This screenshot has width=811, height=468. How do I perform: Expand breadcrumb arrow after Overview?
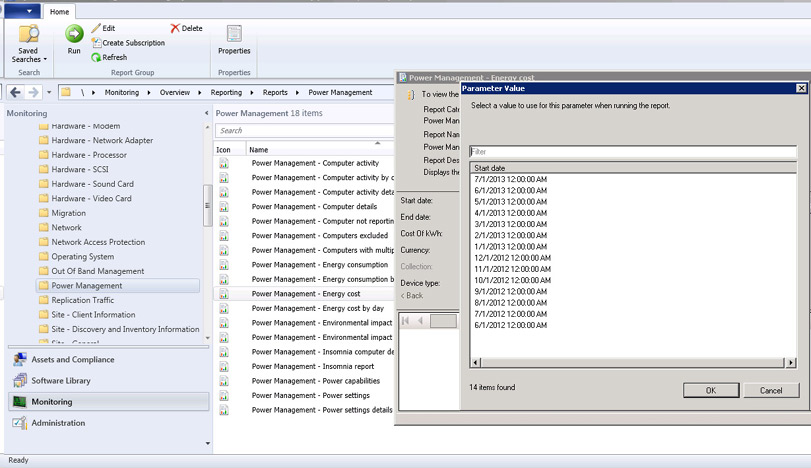tap(200, 93)
